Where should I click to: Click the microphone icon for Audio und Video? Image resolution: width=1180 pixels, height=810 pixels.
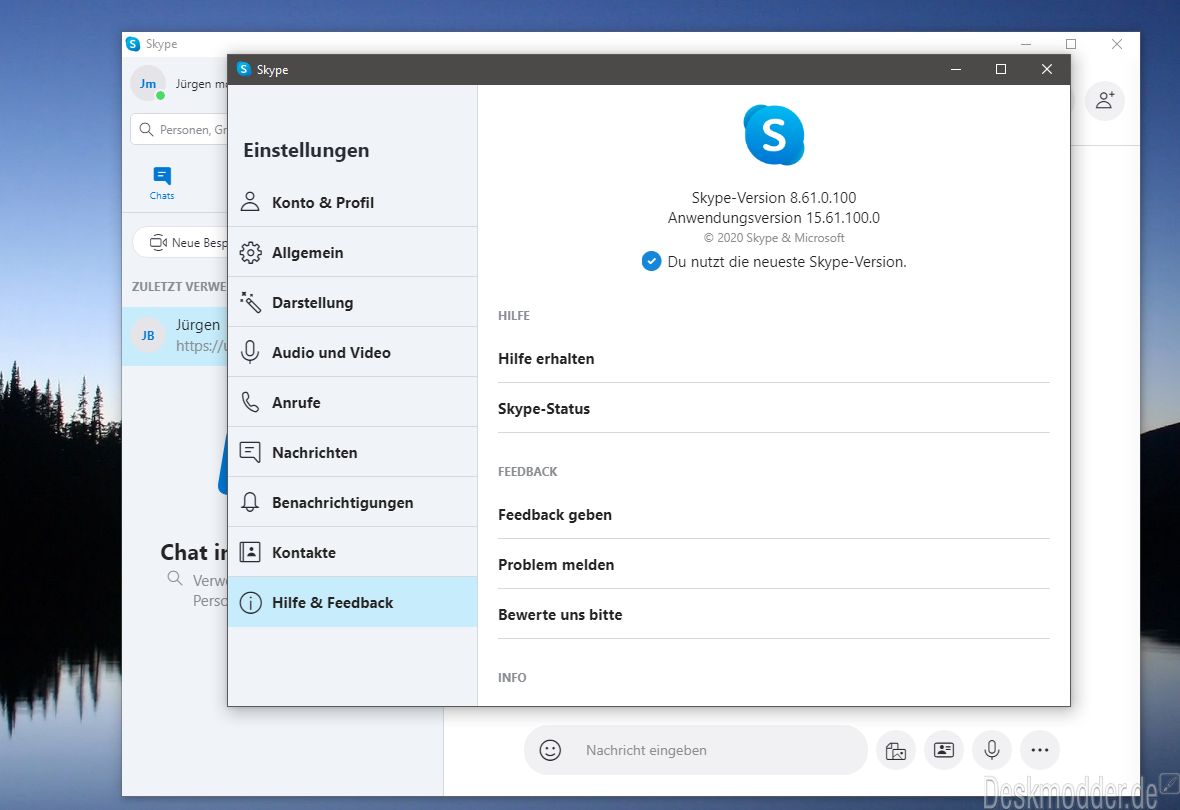click(250, 352)
